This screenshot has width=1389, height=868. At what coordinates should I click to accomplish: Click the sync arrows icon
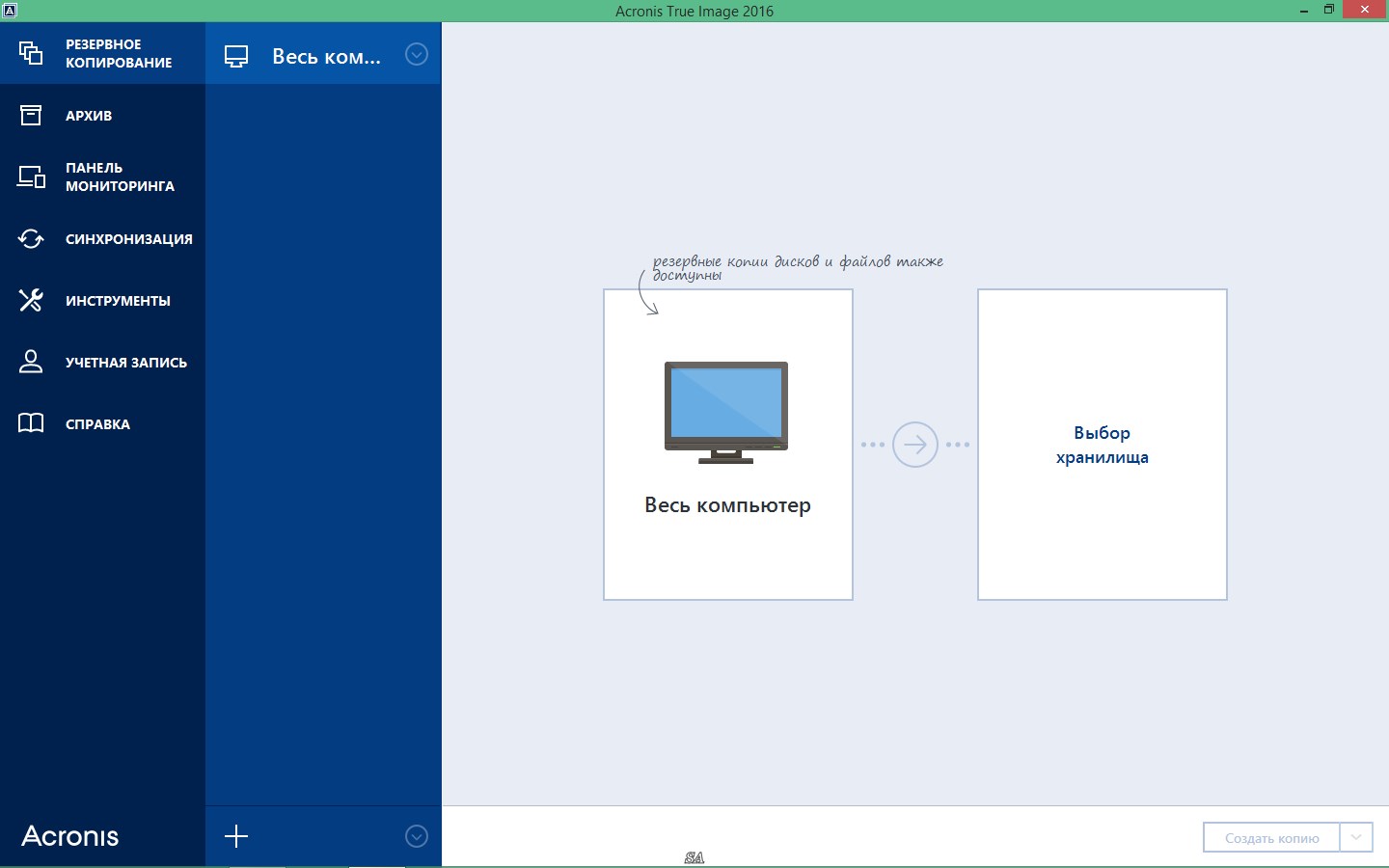pyautogui.click(x=31, y=238)
